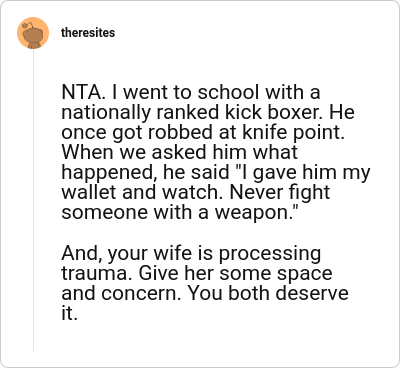
Task: Click the line 'wallet and watch. Never fight'
Action: pyautogui.click(x=196, y=192)
